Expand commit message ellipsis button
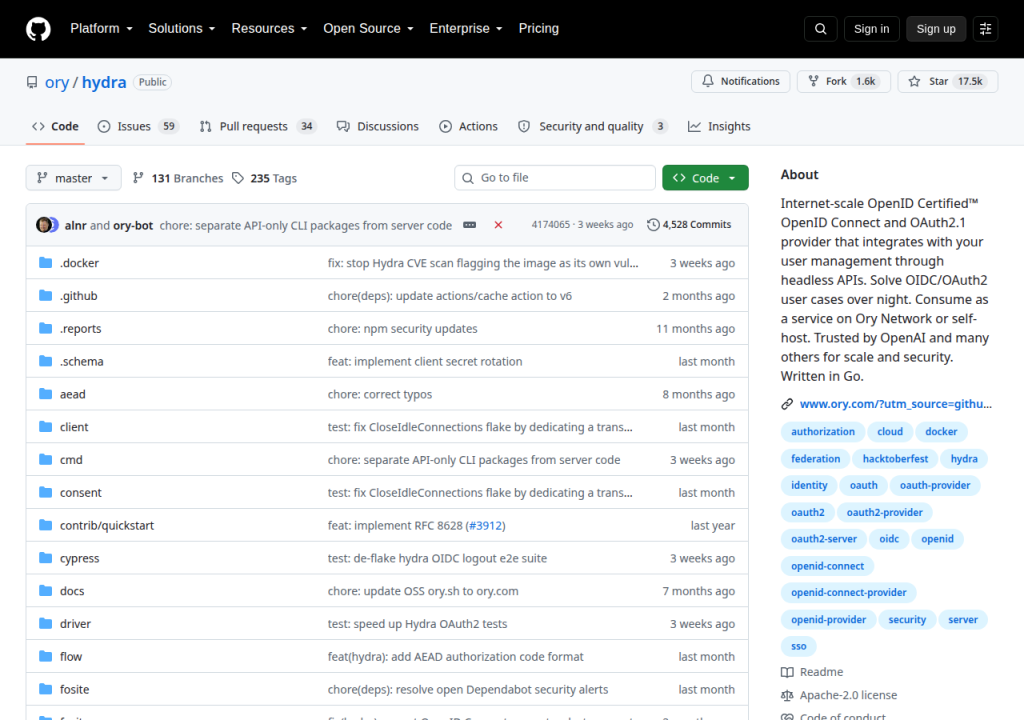 pyautogui.click(x=470, y=225)
